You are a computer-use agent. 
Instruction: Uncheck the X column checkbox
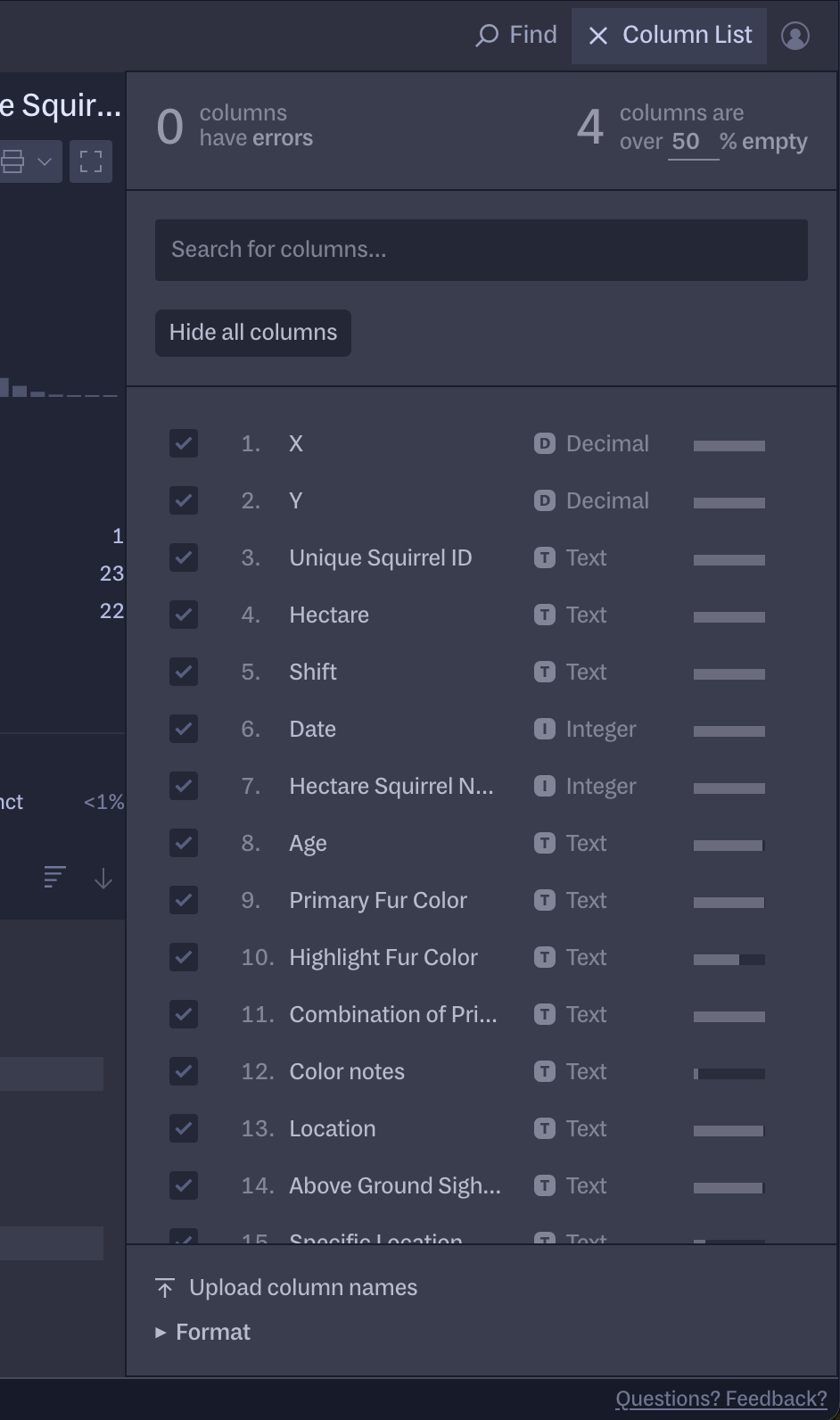[184, 443]
